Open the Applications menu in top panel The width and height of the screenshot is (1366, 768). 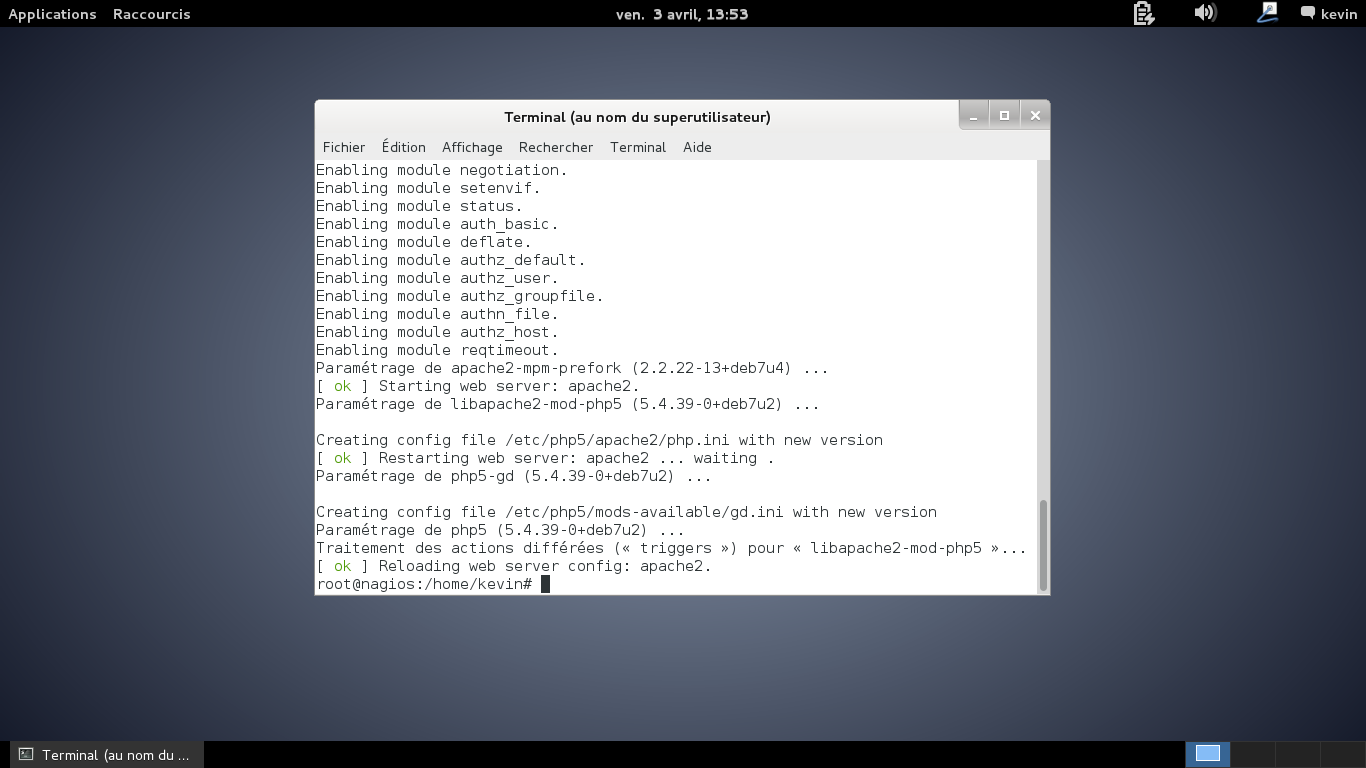[52, 14]
